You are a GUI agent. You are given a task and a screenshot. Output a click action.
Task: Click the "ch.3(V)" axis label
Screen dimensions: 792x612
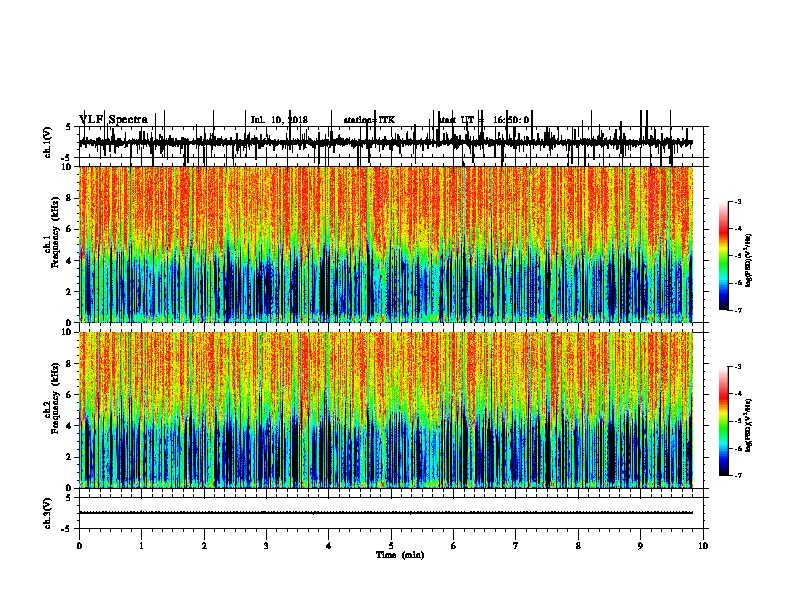tap(48, 513)
